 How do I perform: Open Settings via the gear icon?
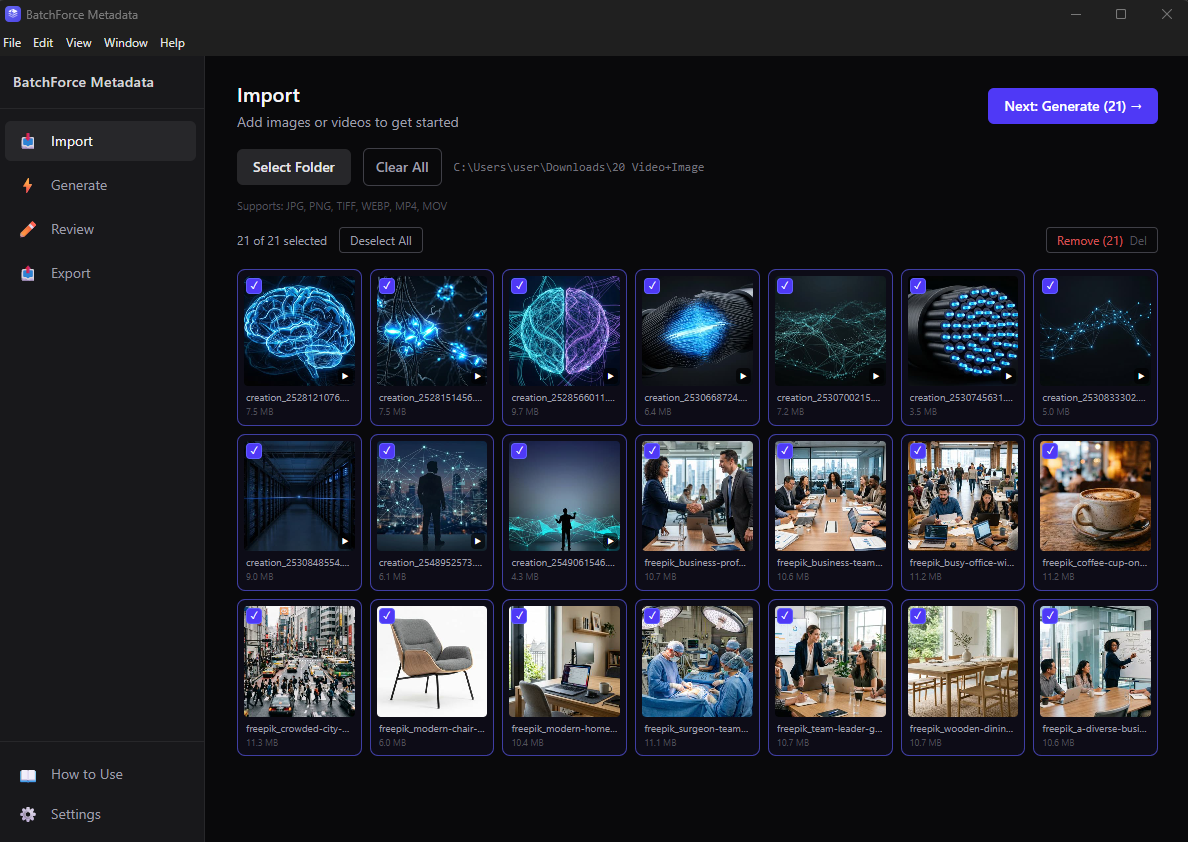click(x=27, y=814)
